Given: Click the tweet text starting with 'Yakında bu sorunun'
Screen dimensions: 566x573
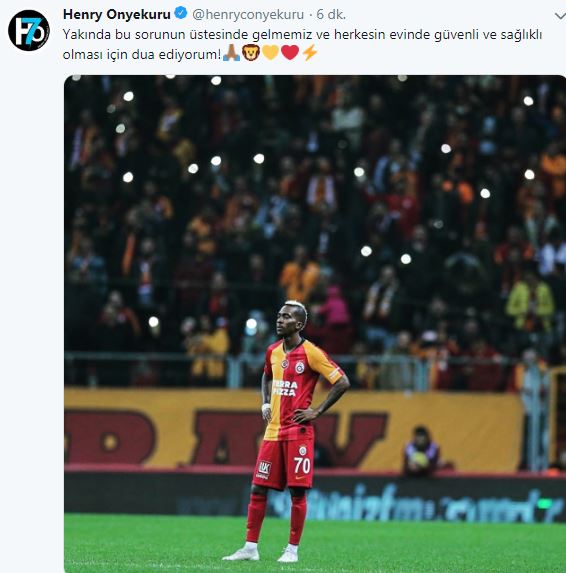Looking at the screenshot, I should tap(303, 44).
